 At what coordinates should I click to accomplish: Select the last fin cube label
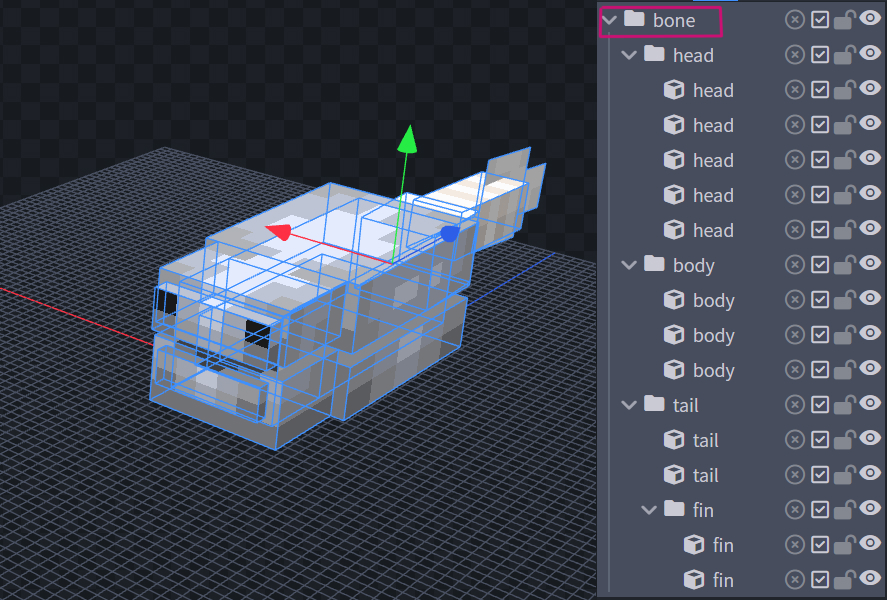click(x=723, y=580)
